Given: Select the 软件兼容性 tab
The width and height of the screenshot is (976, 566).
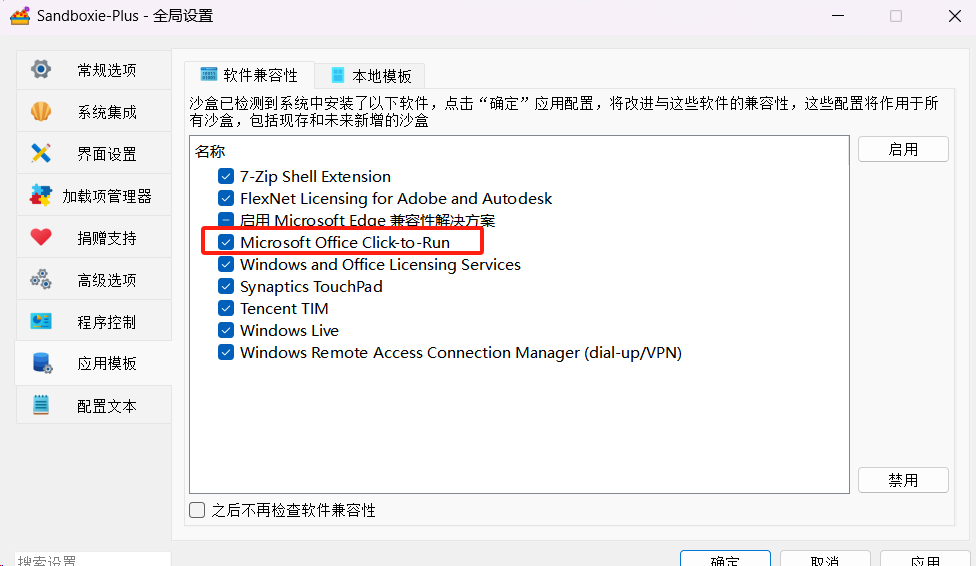Looking at the screenshot, I should tap(249, 75).
